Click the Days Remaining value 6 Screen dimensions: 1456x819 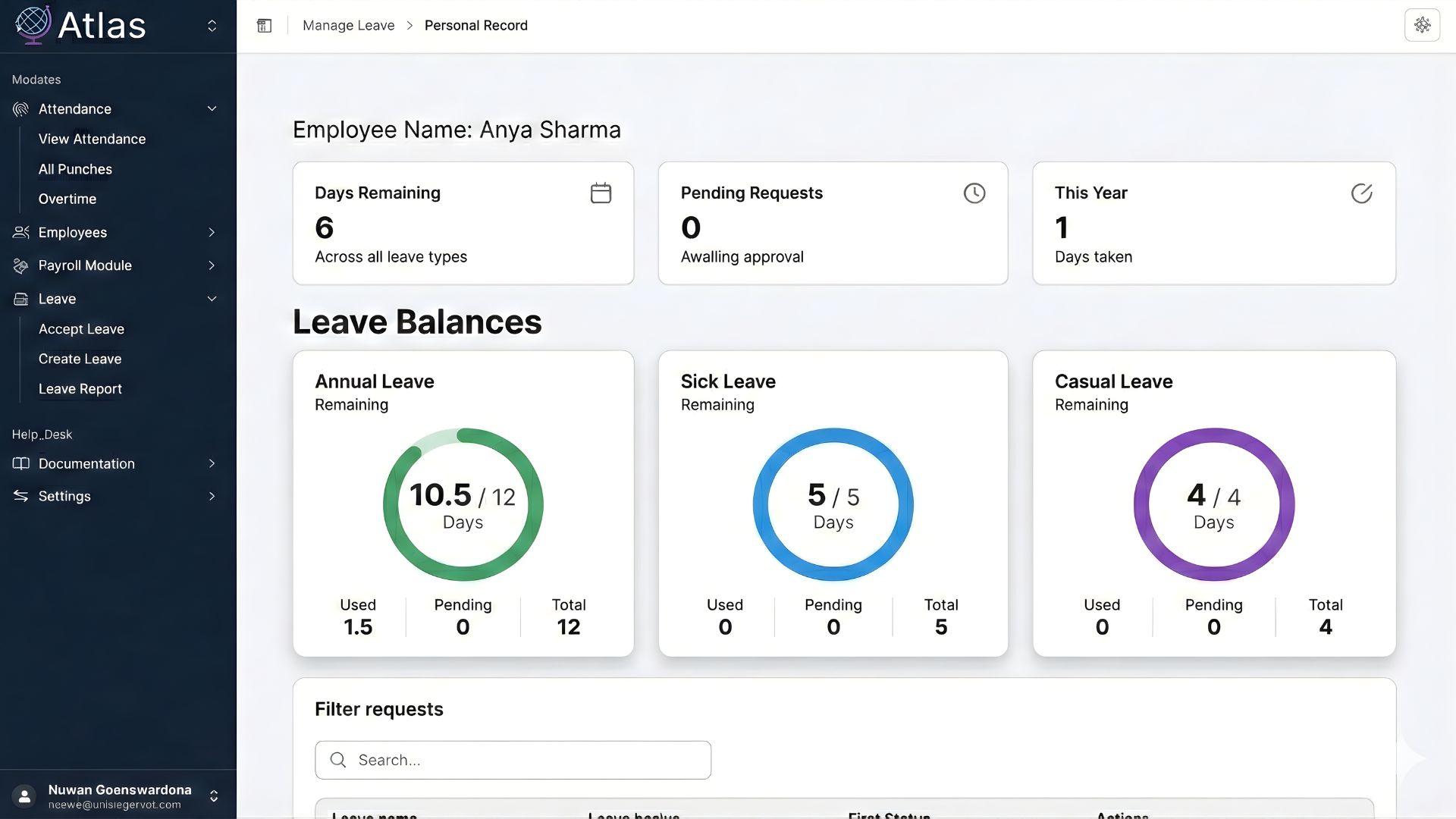pyautogui.click(x=324, y=227)
